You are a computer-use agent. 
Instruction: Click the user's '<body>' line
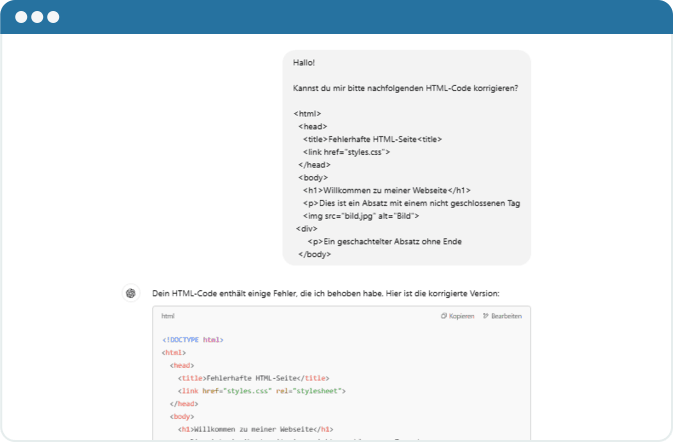click(313, 178)
